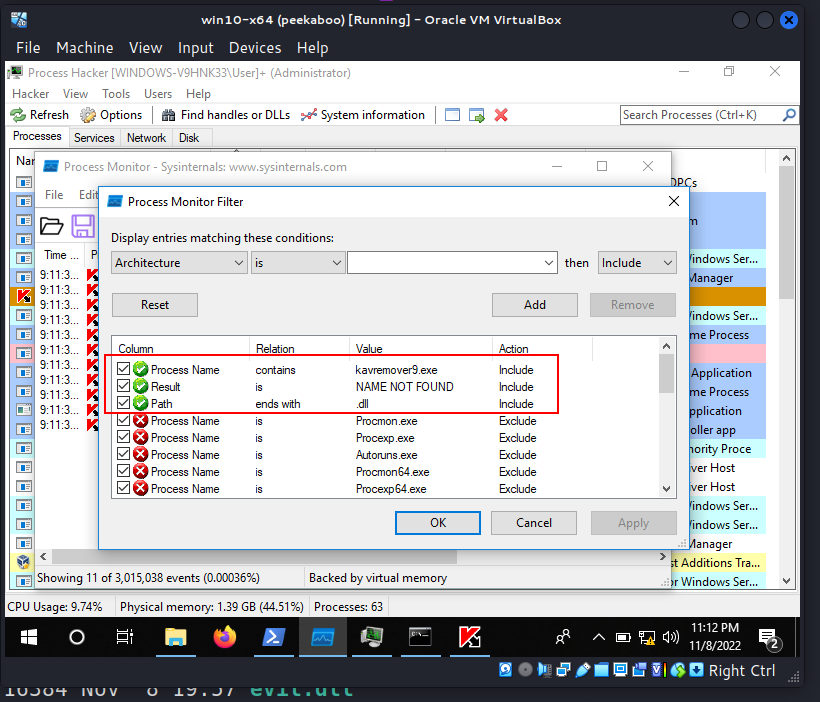Open the filter value combo box
Screen dimensions: 820x702
pos(451,263)
